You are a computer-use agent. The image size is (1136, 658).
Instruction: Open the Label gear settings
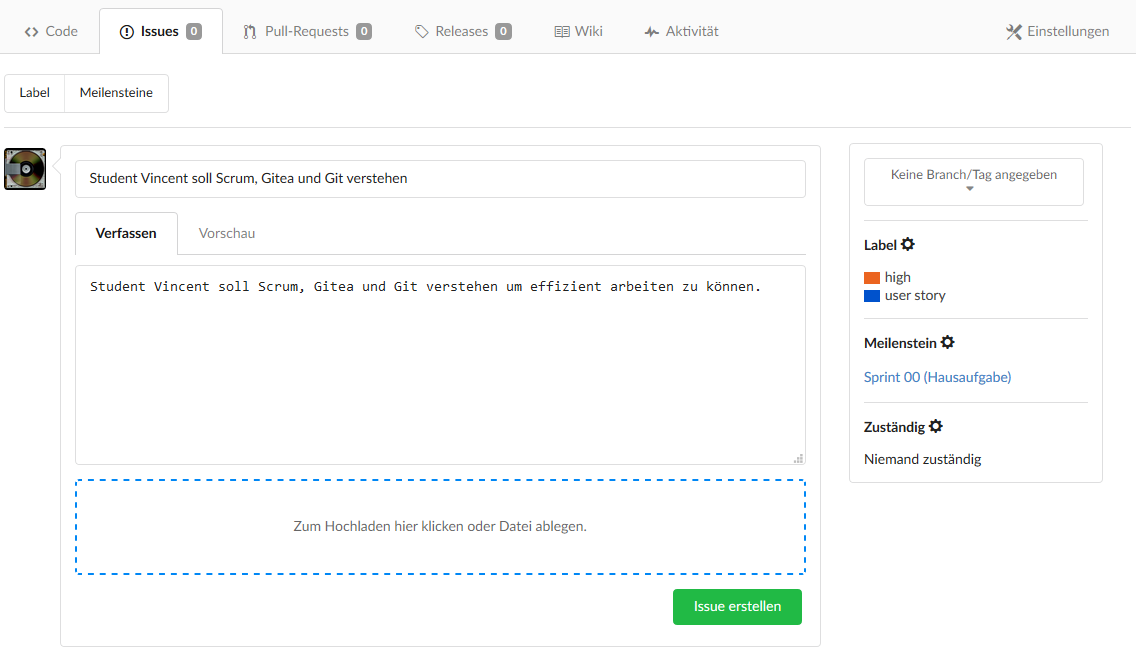[908, 245]
